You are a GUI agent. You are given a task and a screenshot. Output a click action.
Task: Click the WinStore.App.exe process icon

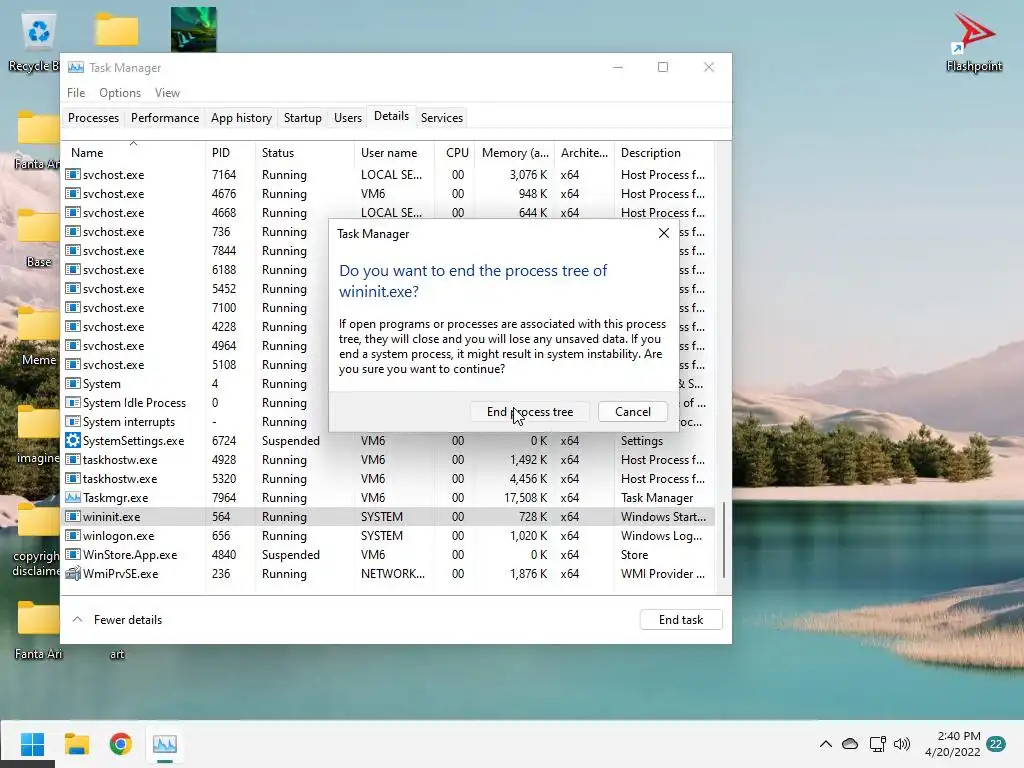[x=72, y=554]
